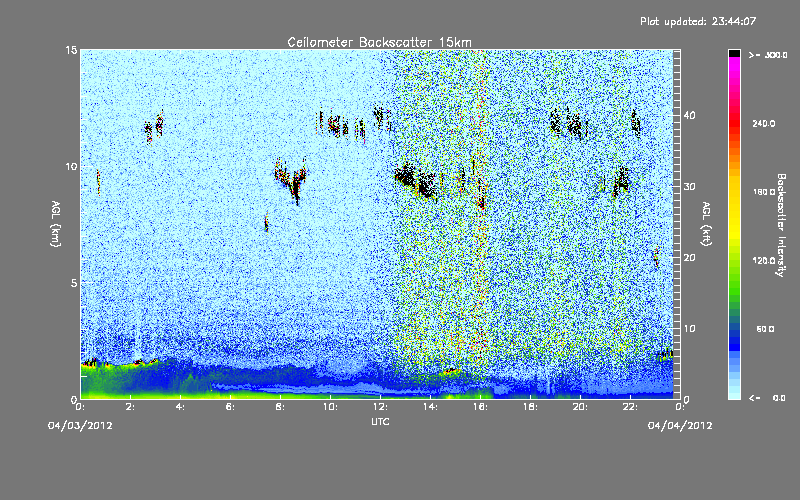Image resolution: width=800 pixels, height=500 pixels.
Task: Pick the black top cap of colorbar
Action: coord(734,53)
